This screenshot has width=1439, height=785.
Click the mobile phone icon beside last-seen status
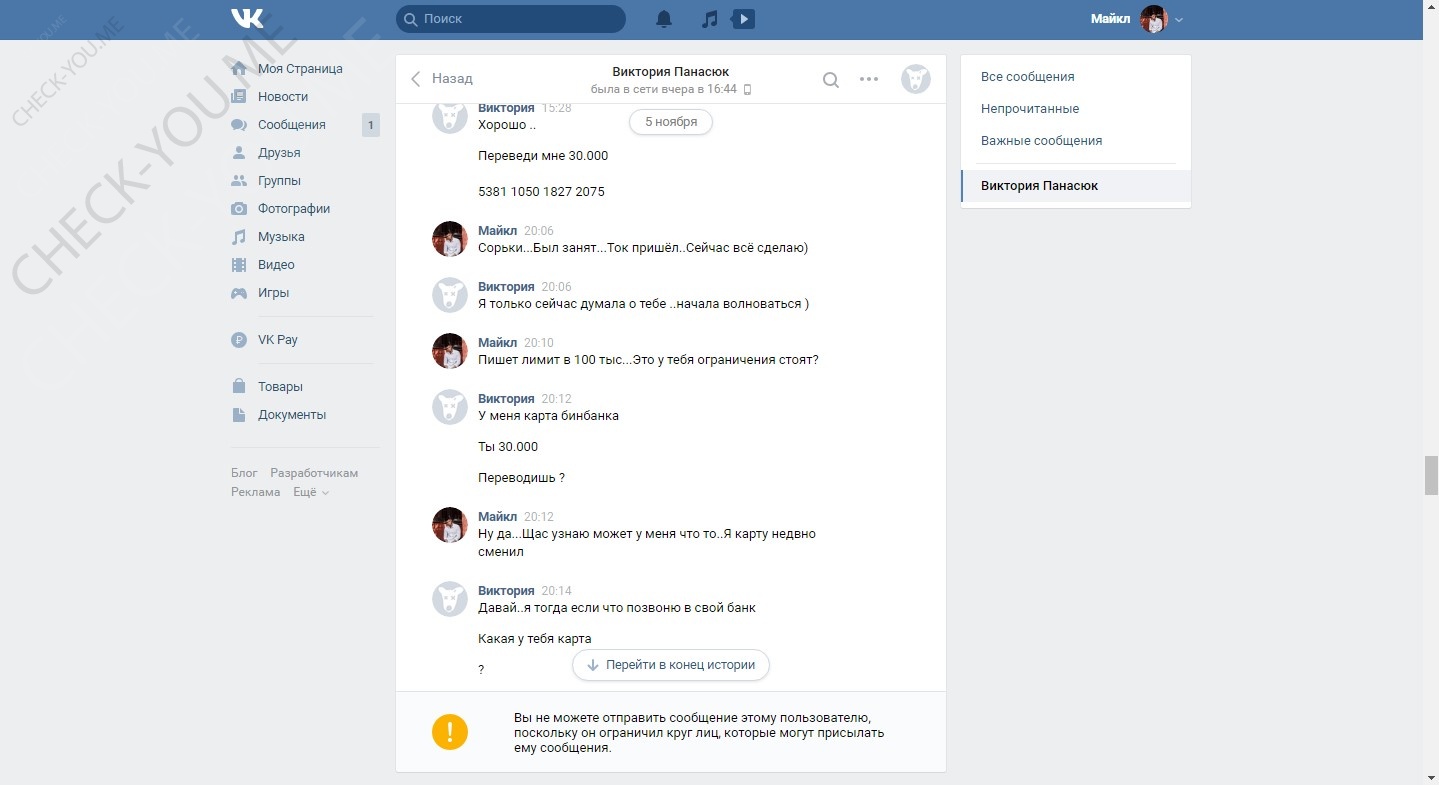pos(747,89)
